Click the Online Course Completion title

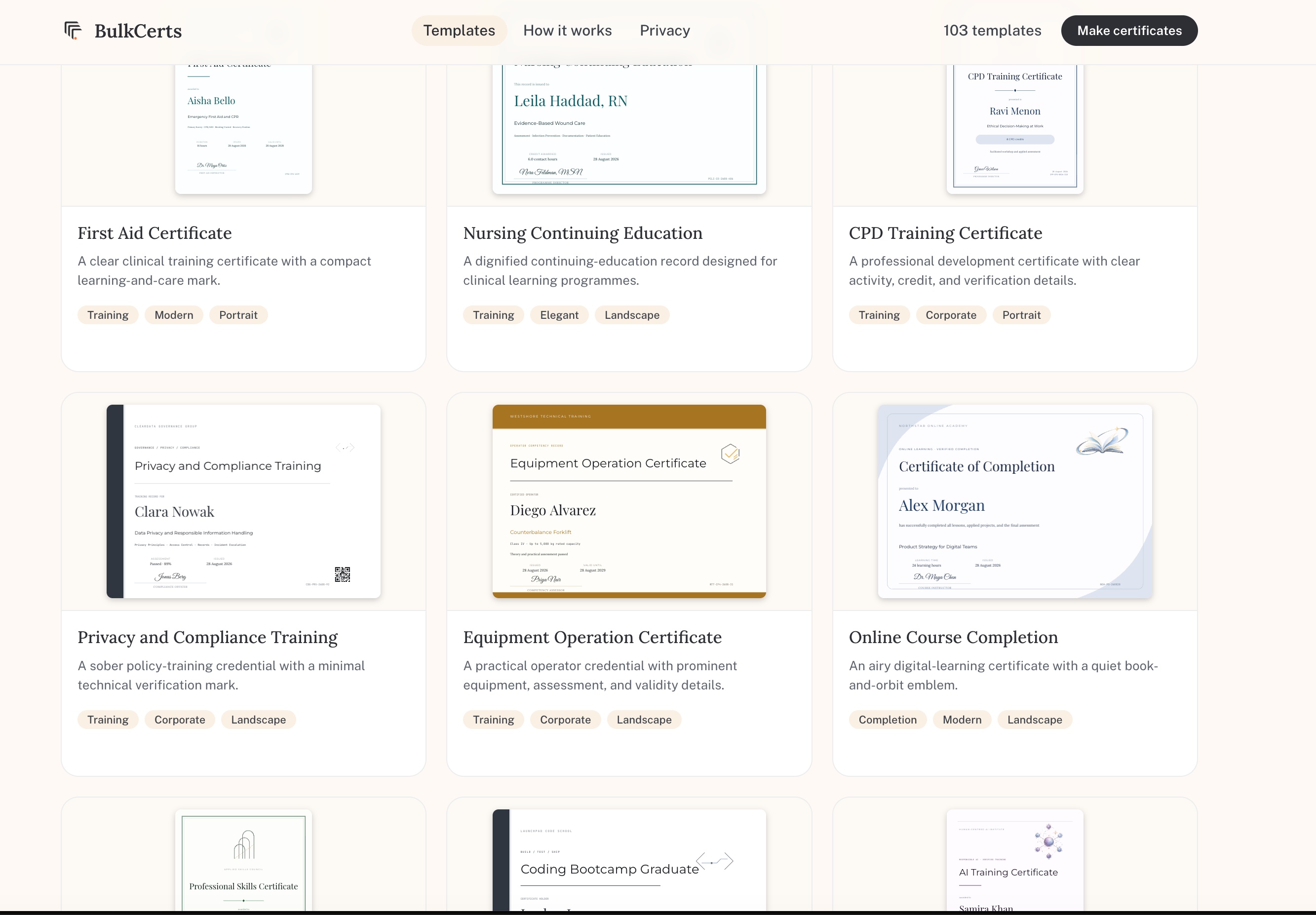[x=954, y=637]
